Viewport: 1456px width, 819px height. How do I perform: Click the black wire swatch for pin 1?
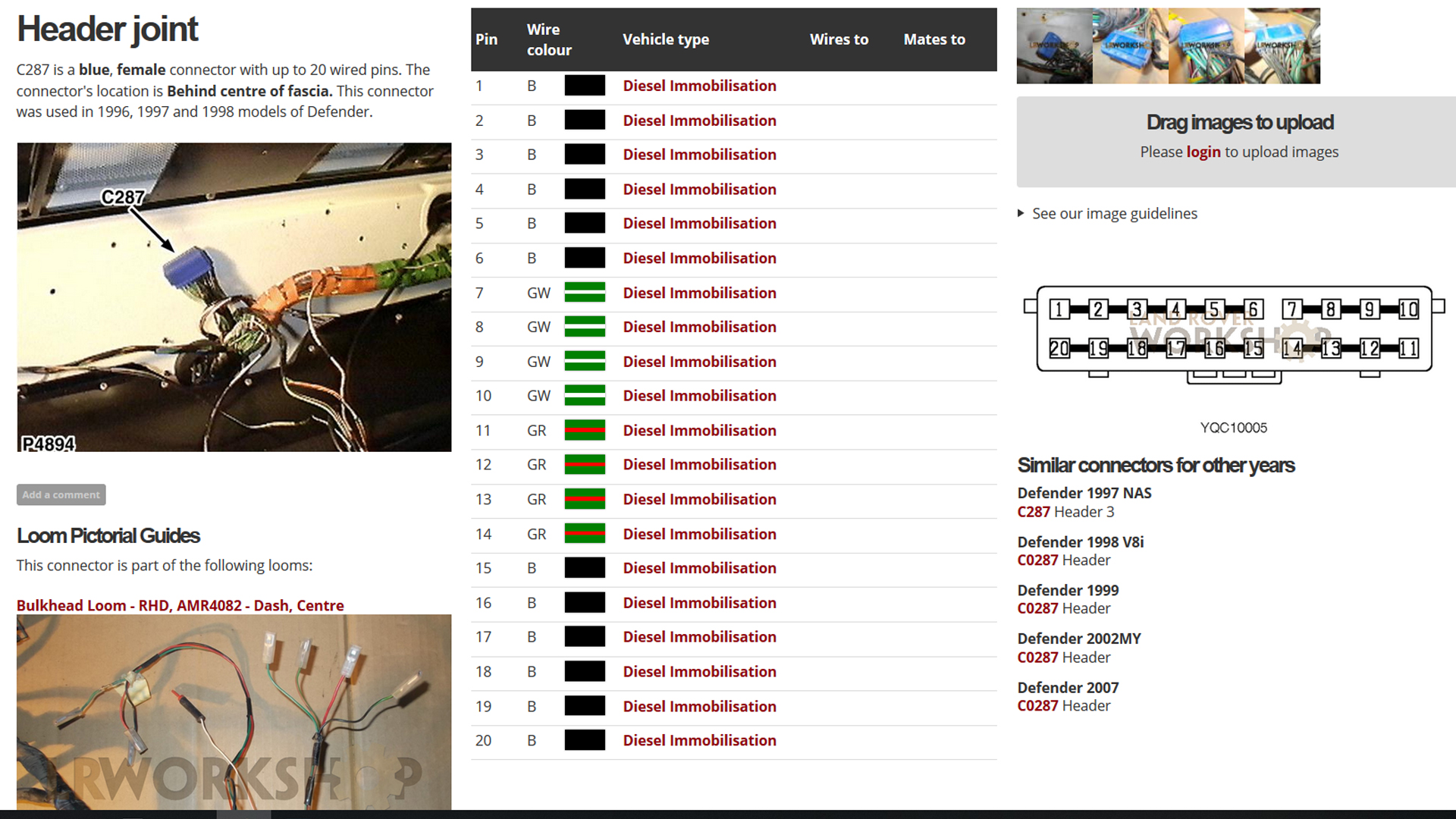(x=585, y=86)
